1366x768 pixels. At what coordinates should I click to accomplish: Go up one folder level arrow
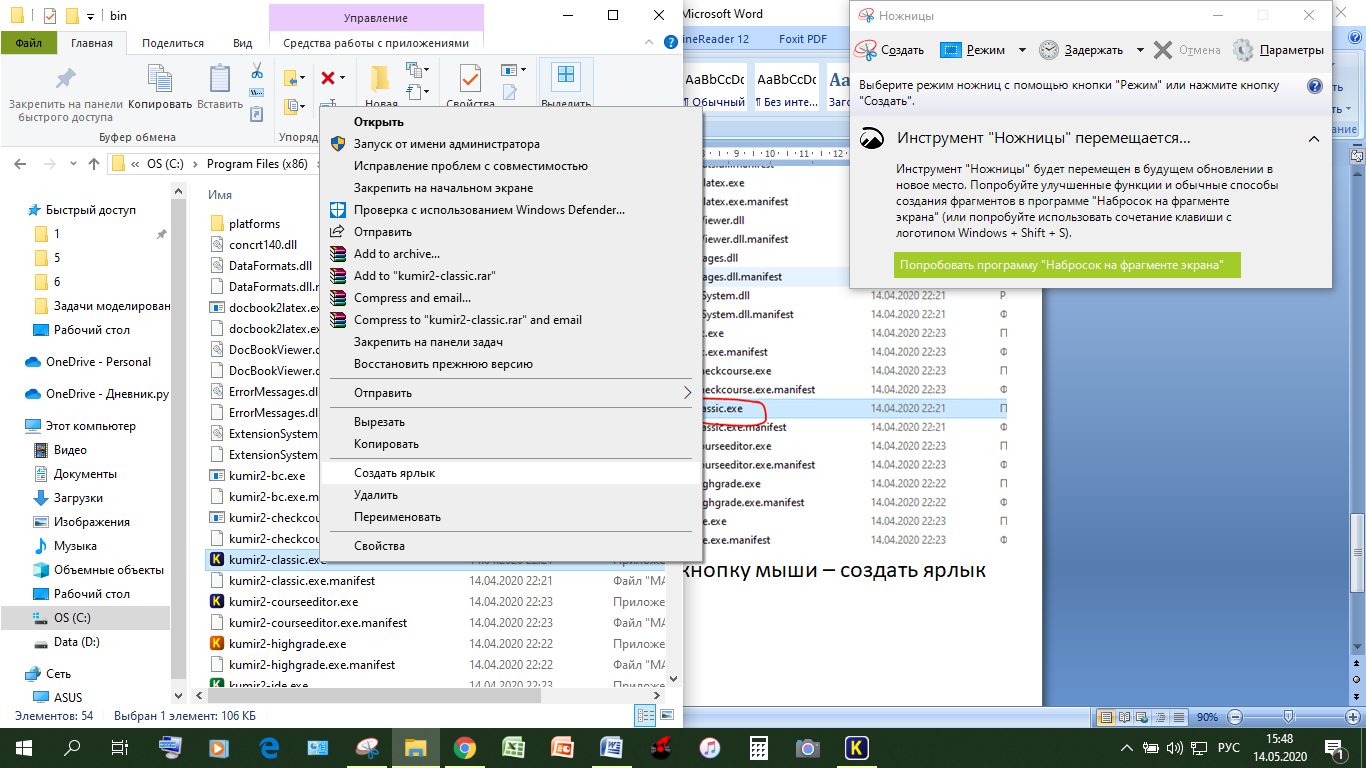click(94, 164)
